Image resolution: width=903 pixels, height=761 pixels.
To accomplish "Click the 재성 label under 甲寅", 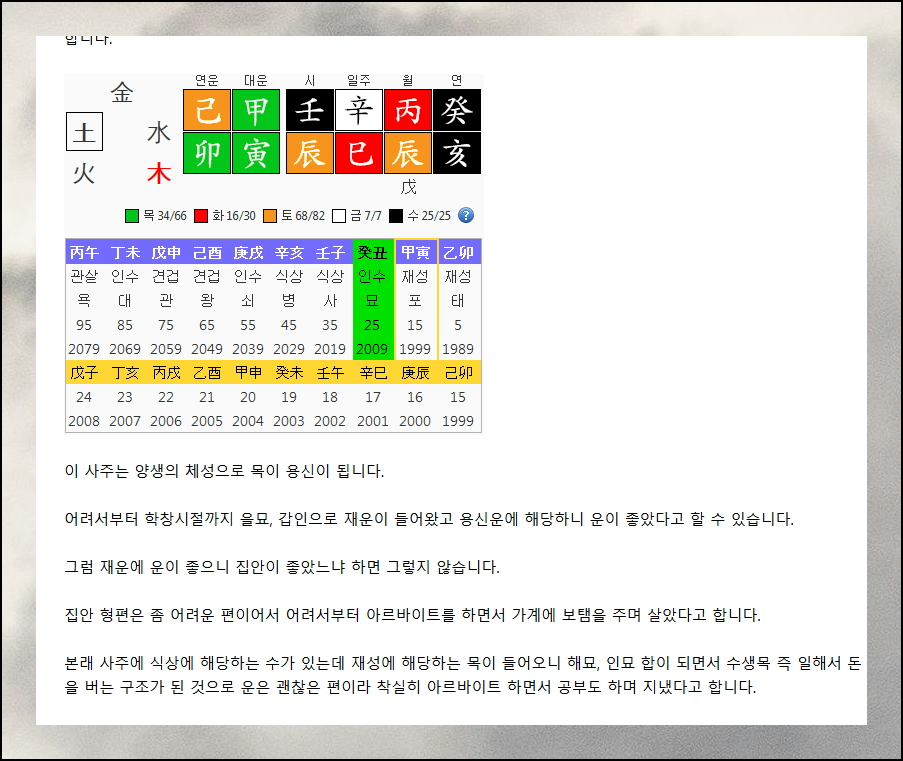I will tap(415, 277).
